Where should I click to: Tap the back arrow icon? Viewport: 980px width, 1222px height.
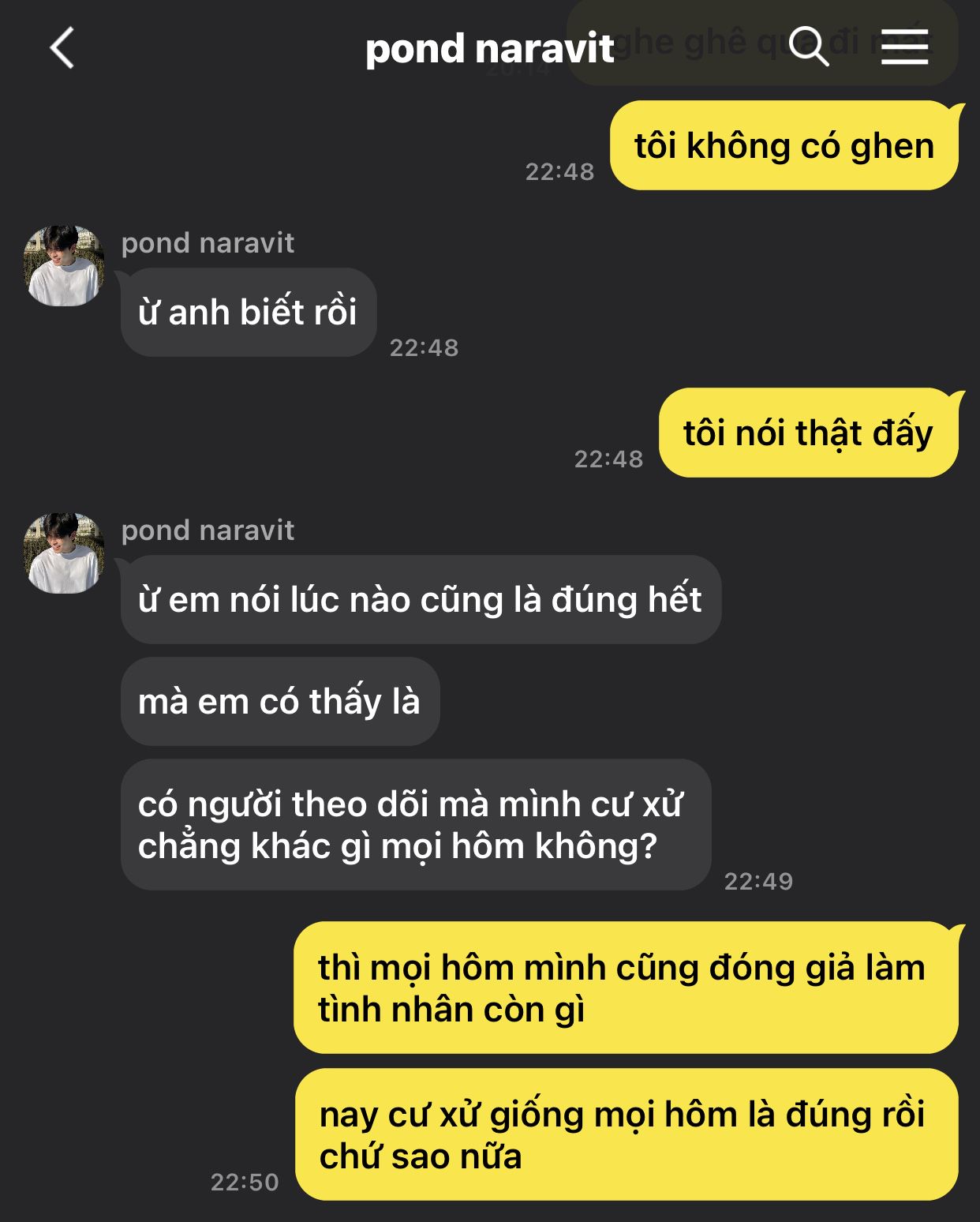62,48
